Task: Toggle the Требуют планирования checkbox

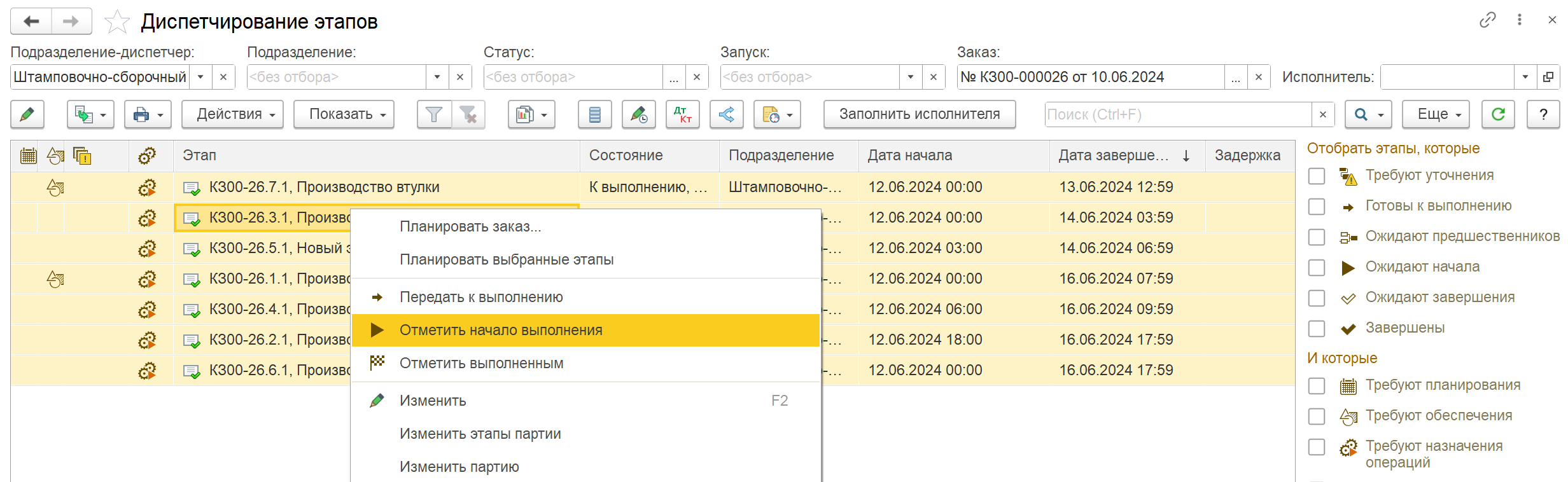Action: pos(1317,386)
